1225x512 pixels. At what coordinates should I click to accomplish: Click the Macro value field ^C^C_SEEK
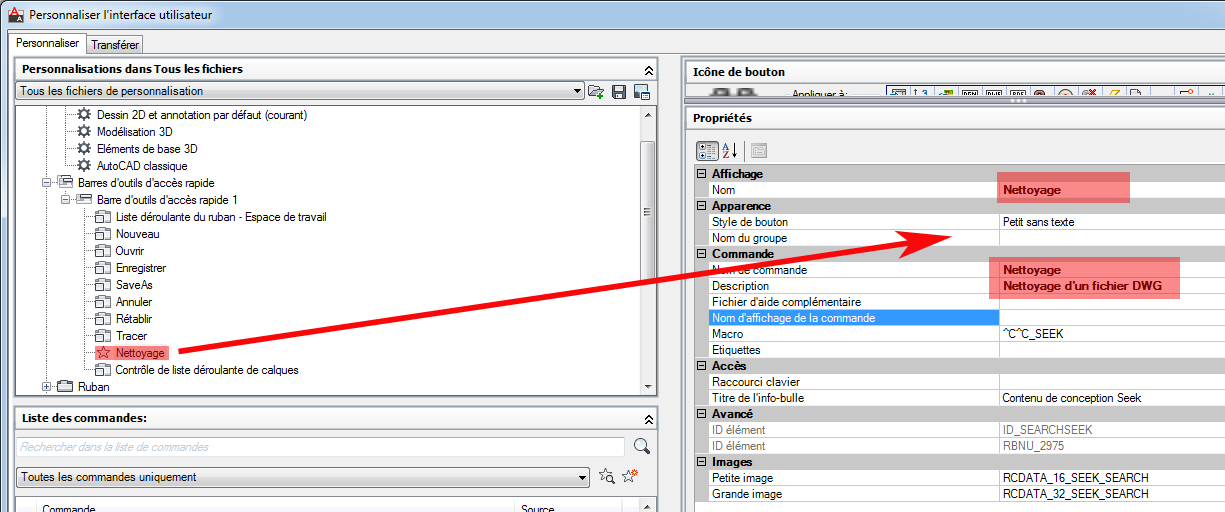(1100, 334)
